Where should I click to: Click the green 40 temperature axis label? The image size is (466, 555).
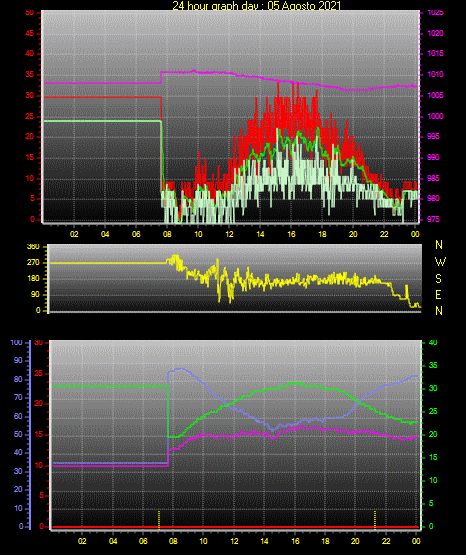(433, 342)
